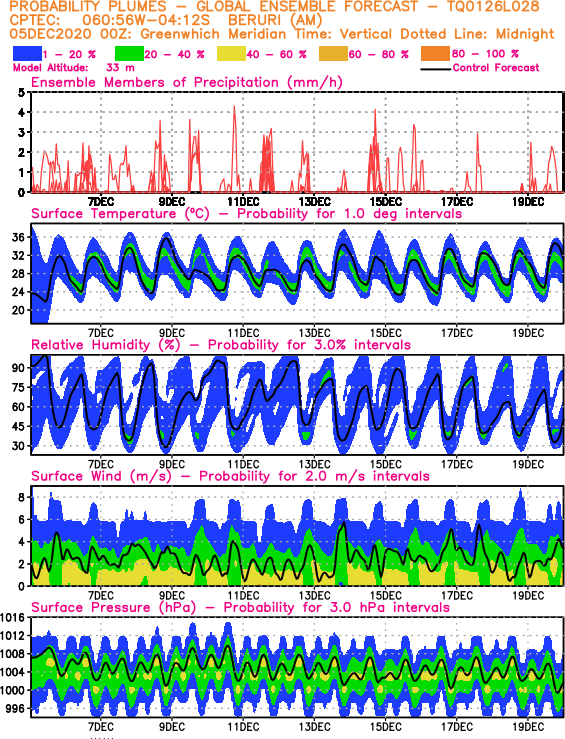
Task: Click the orange 80 - 100 % legend swatch
Action: click(x=435, y=54)
